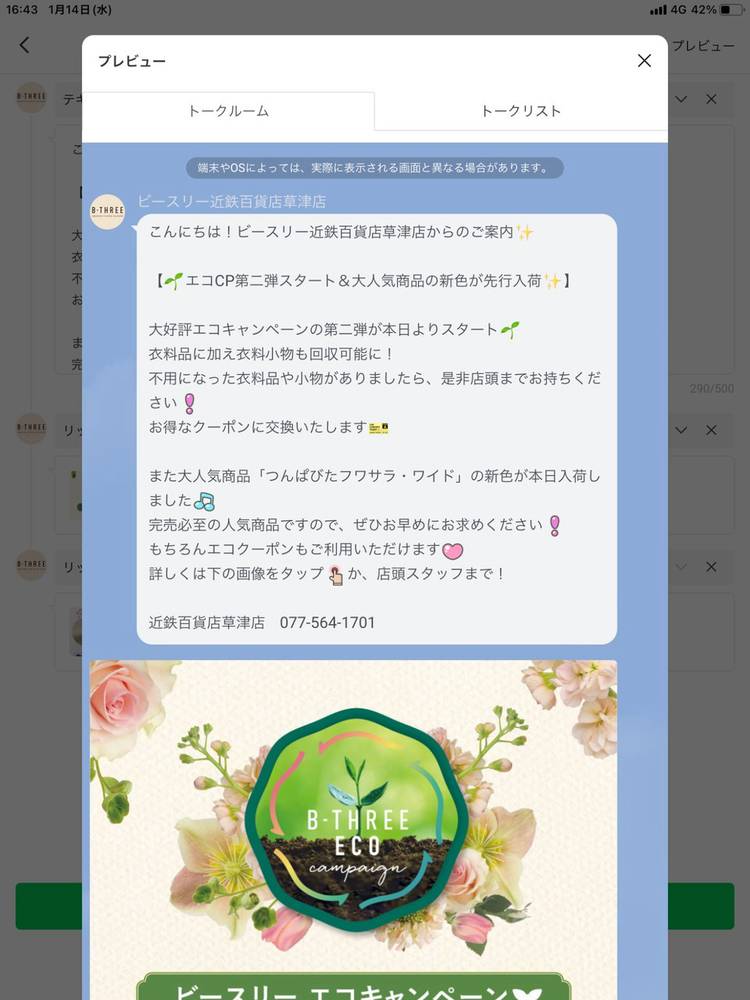Delete the second rich message block

point(711,430)
